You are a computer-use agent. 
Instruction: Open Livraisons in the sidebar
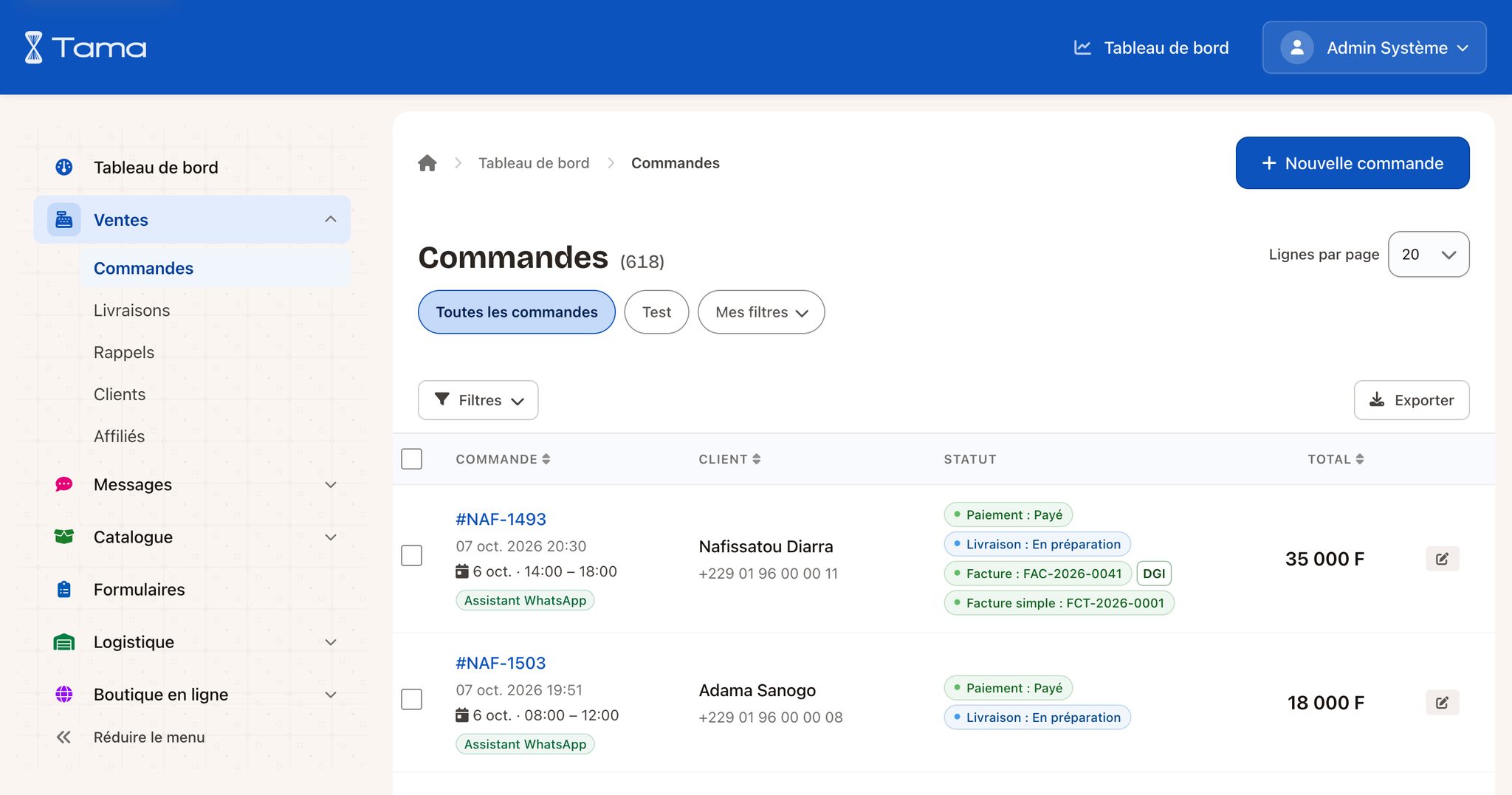point(132,311)
